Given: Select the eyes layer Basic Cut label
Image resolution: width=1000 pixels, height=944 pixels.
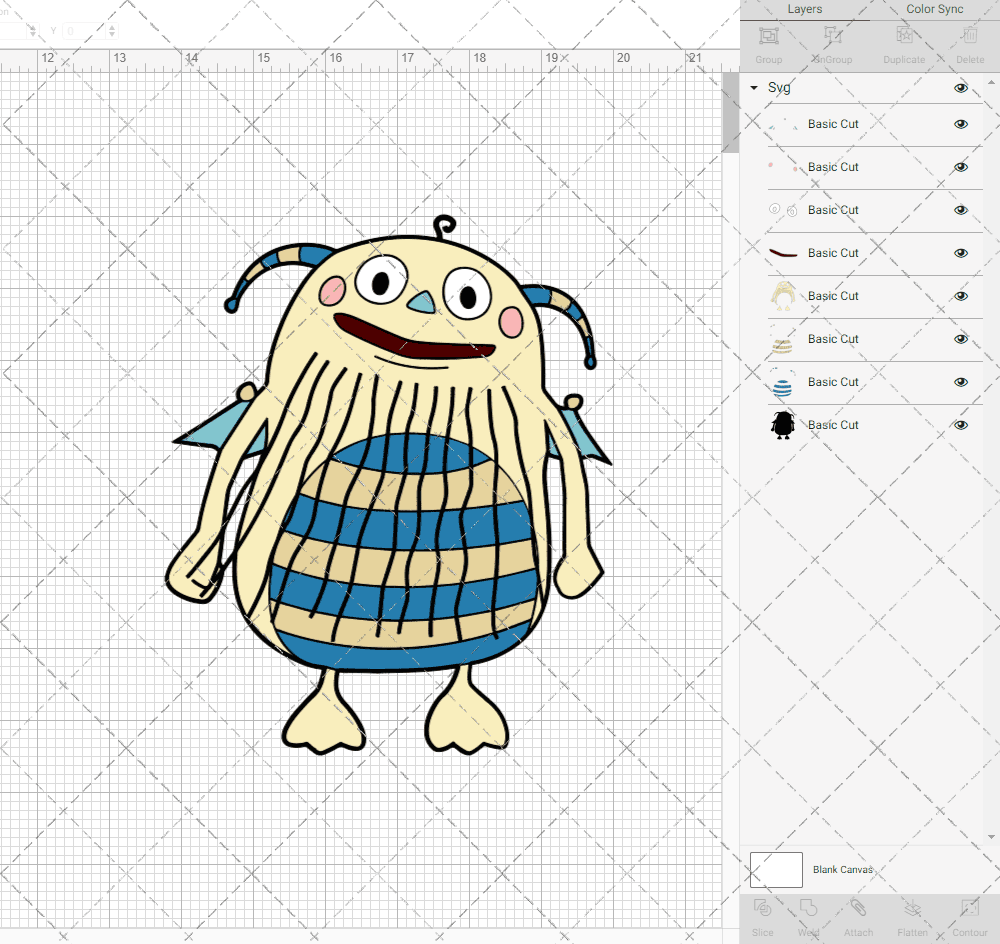Looking at the screenshot, I should (x=833, y=210).
